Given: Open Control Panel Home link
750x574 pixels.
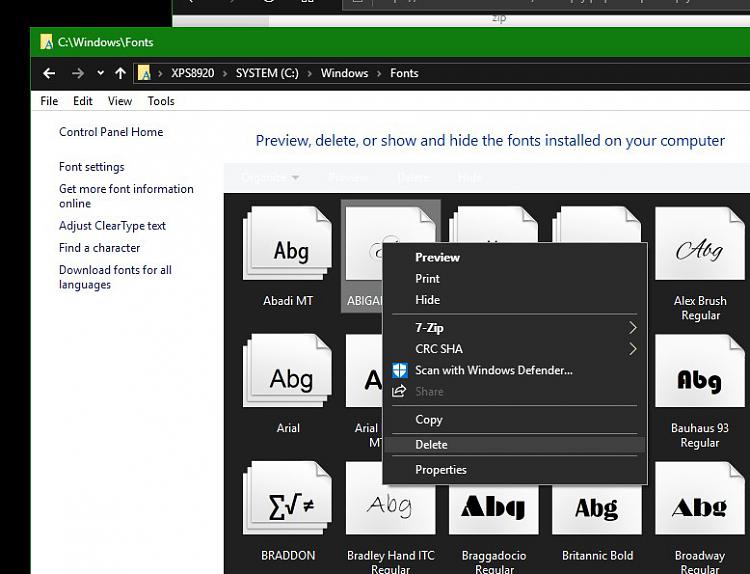Looking at the screenshot, I should (x=111, y=132).
